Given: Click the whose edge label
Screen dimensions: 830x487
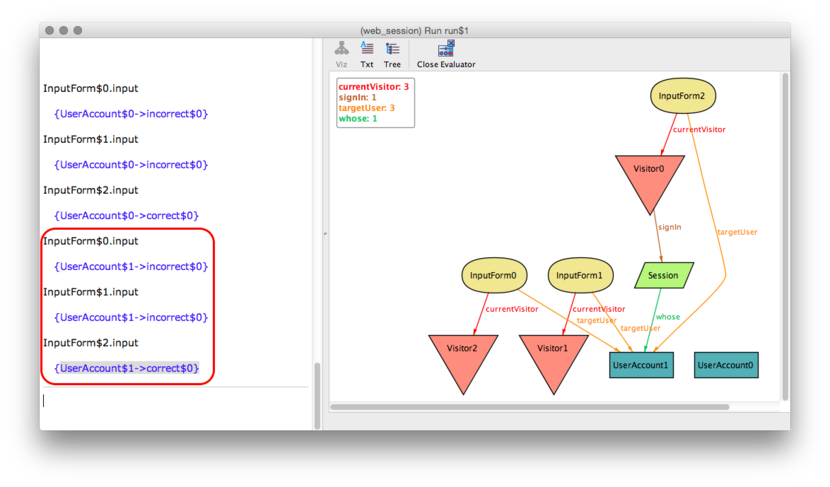Looking at the screenshot, I should tap(668, 317).
